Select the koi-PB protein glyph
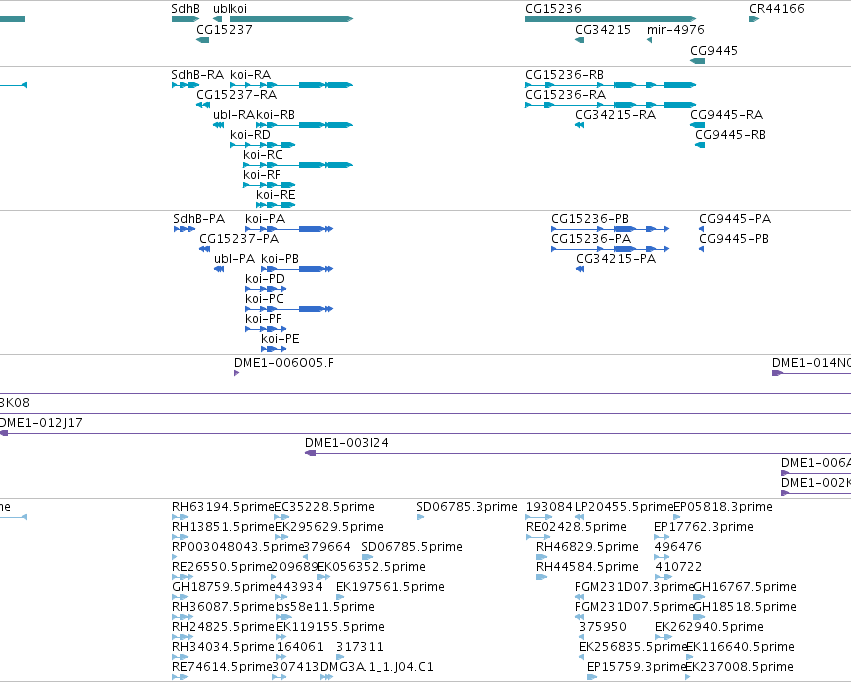The height and width of the screenshot is (682, 851). [297, 269]
